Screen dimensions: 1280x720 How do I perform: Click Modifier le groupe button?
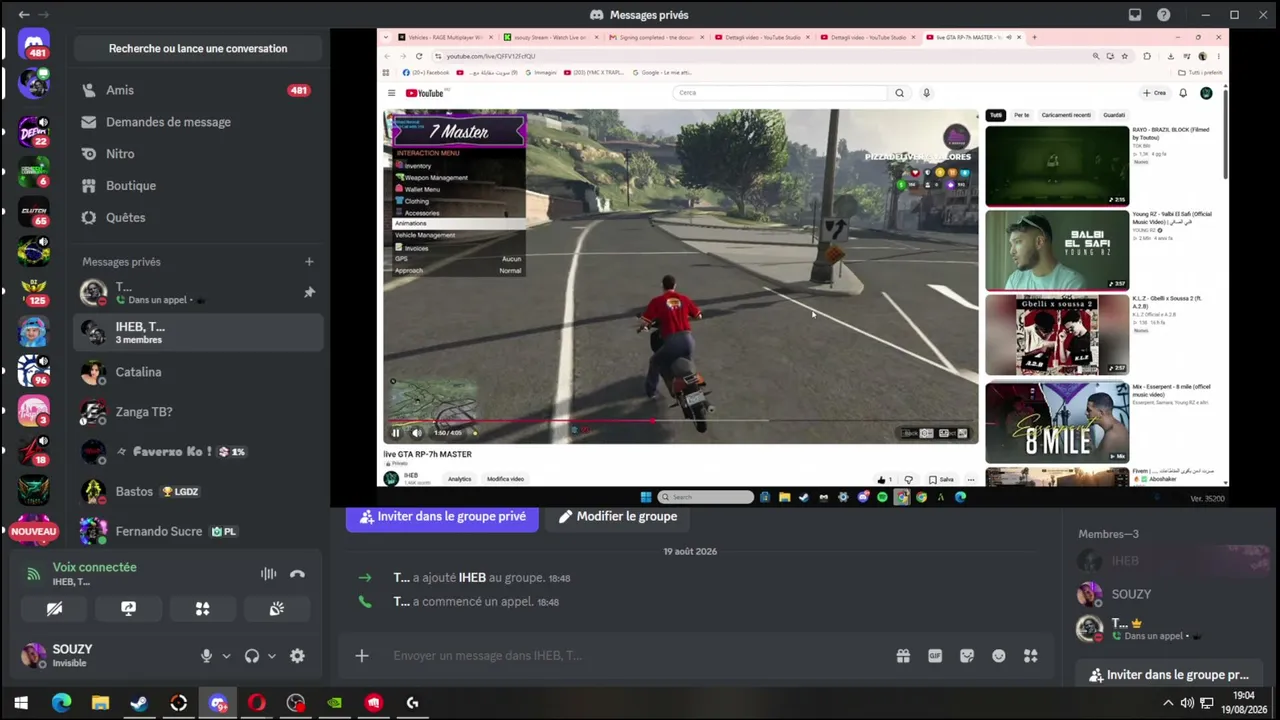coord(617,517)
